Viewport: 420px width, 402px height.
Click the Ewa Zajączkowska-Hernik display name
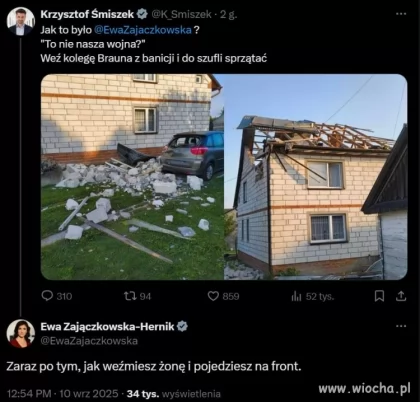coord(107,327)
